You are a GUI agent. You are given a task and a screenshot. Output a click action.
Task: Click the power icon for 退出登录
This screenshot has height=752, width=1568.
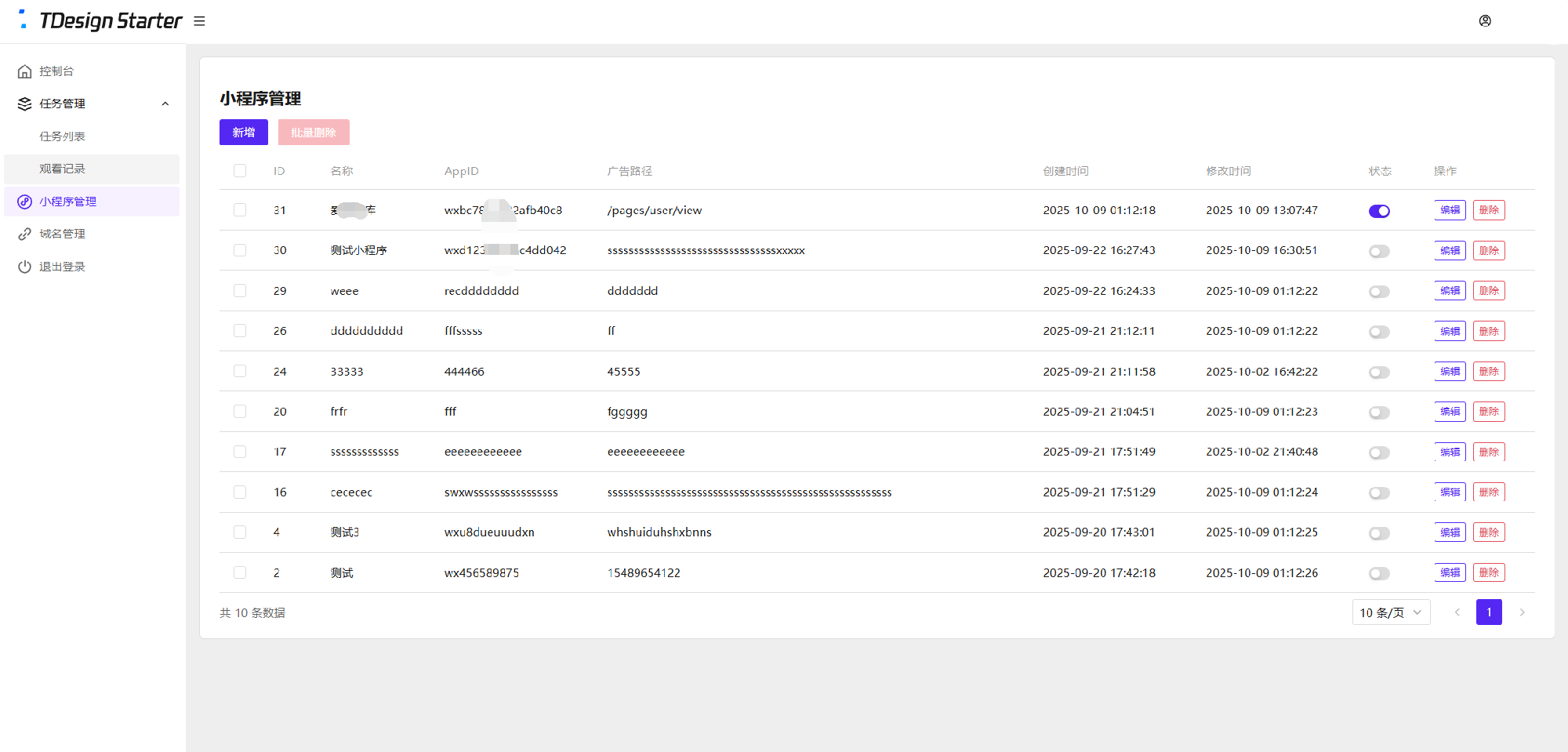pos(24,267)
